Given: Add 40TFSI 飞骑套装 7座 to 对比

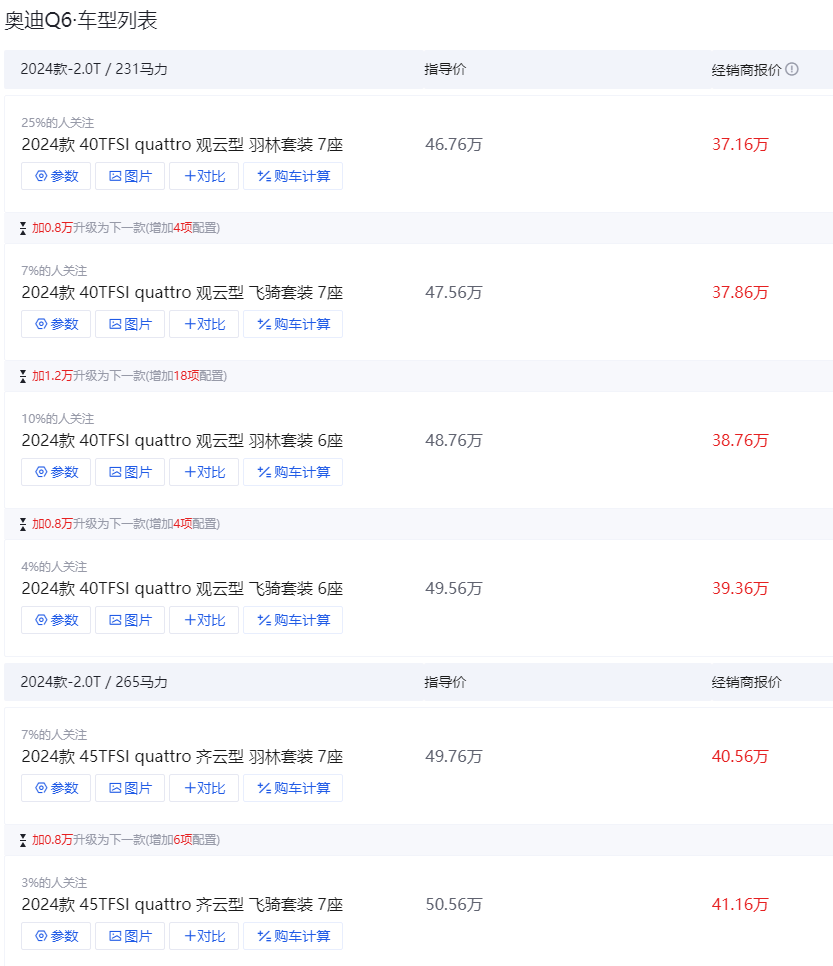Looking at the screenshot, I should click(x=204, y=324).
